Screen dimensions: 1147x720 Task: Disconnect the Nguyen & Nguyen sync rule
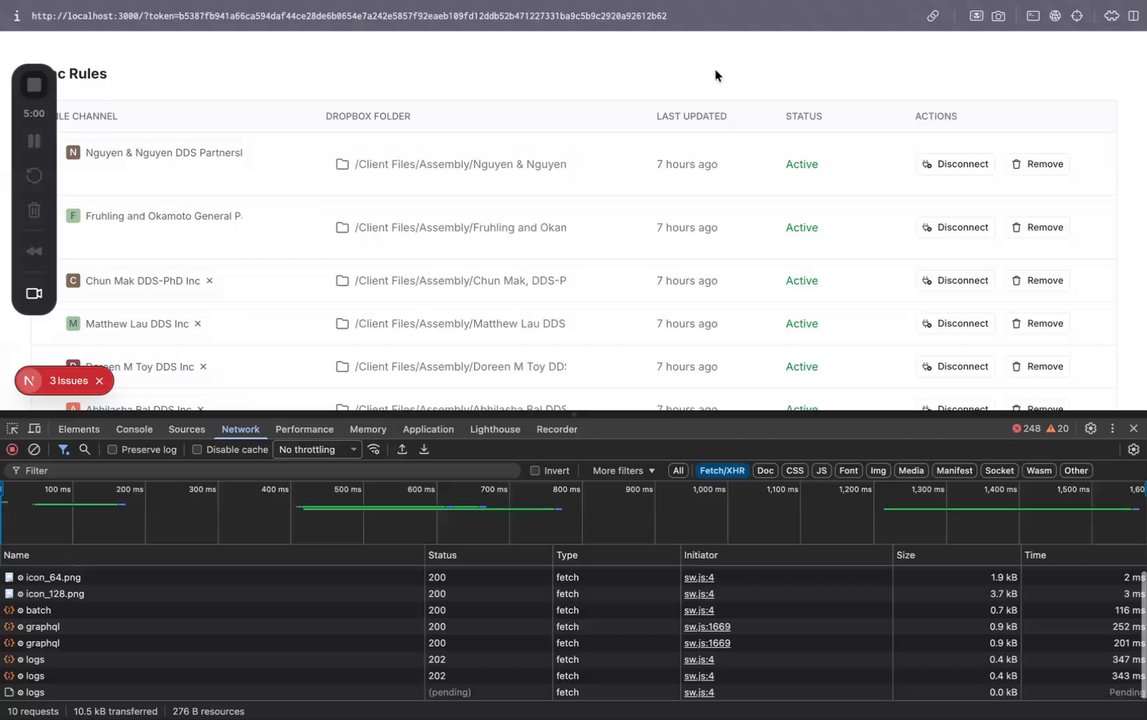pyautogui.click(x=955, y=164)
